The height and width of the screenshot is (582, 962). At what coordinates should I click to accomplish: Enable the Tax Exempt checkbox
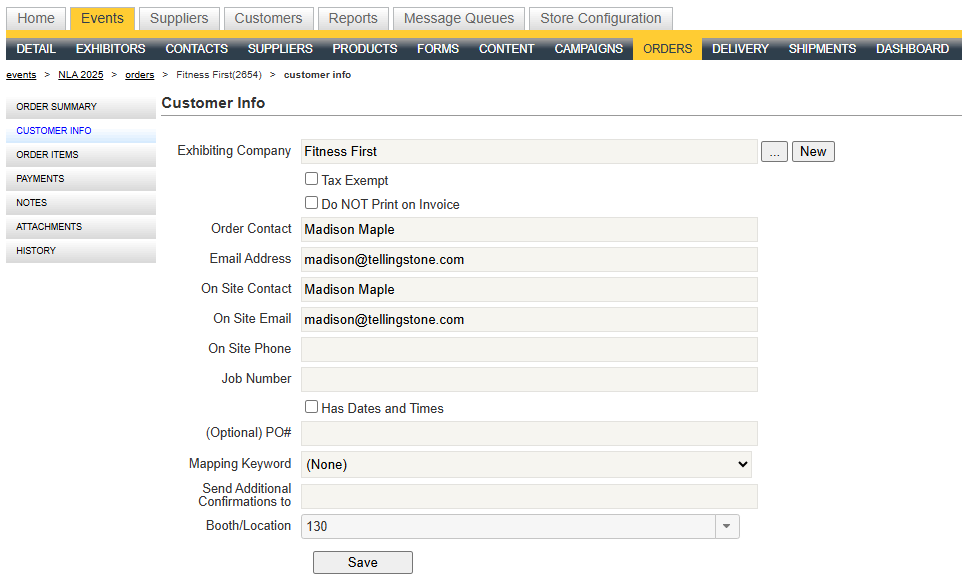(312, 180)
